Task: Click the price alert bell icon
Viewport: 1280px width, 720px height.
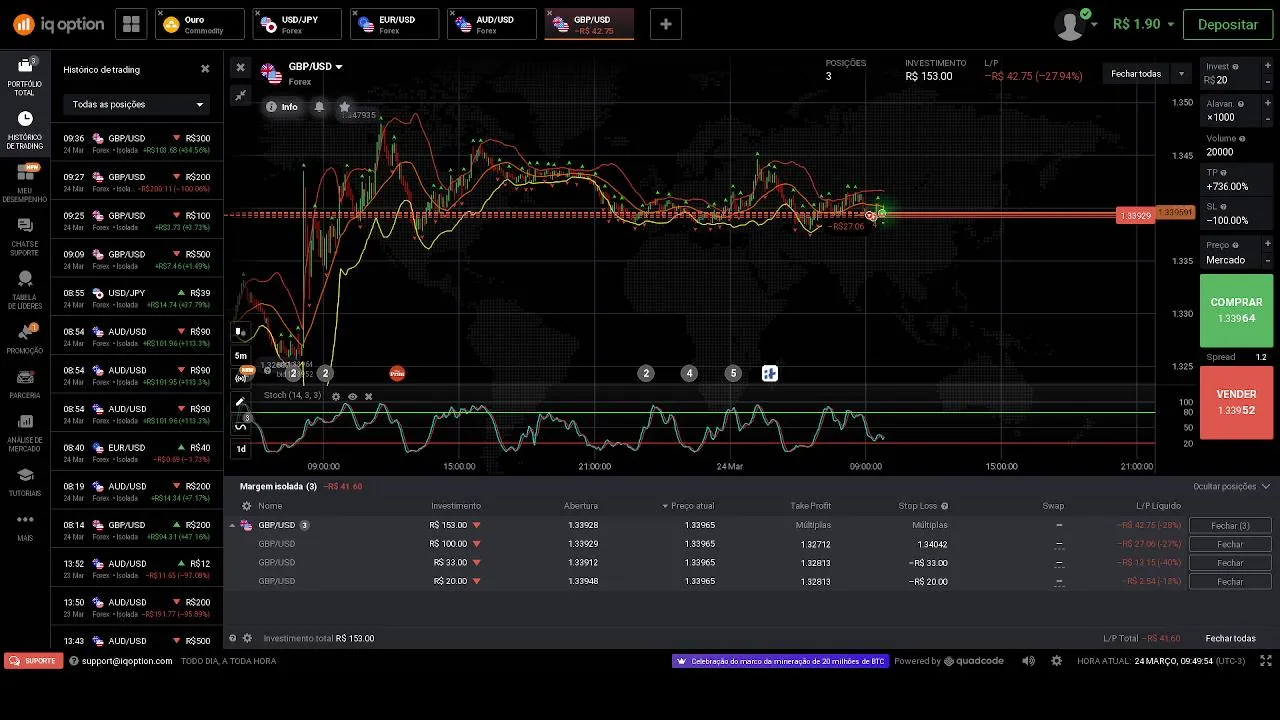Action: (319, 106)
